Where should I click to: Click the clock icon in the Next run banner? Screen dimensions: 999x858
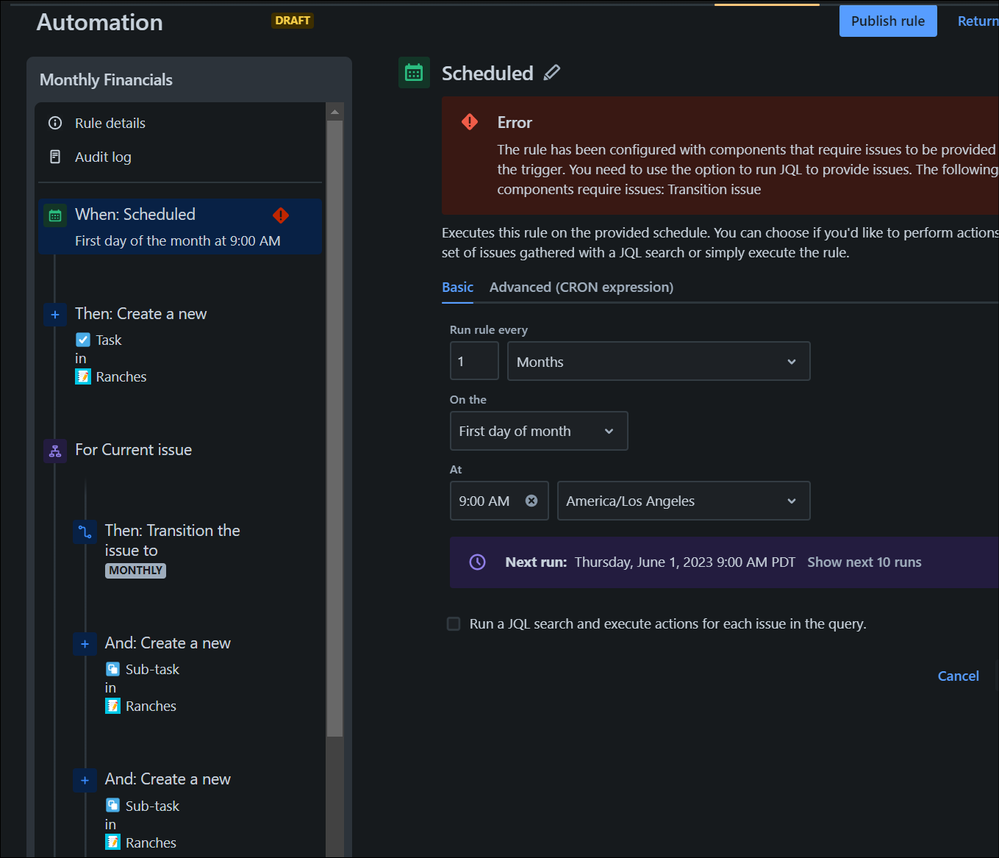(477, 562)
